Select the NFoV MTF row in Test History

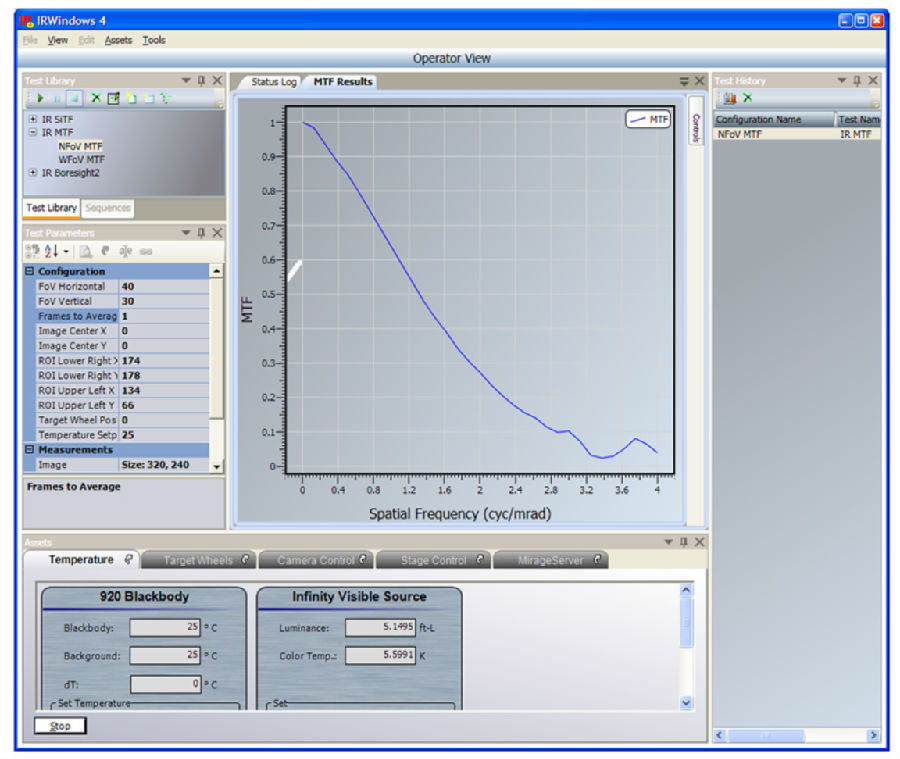(x=797, y=134)
